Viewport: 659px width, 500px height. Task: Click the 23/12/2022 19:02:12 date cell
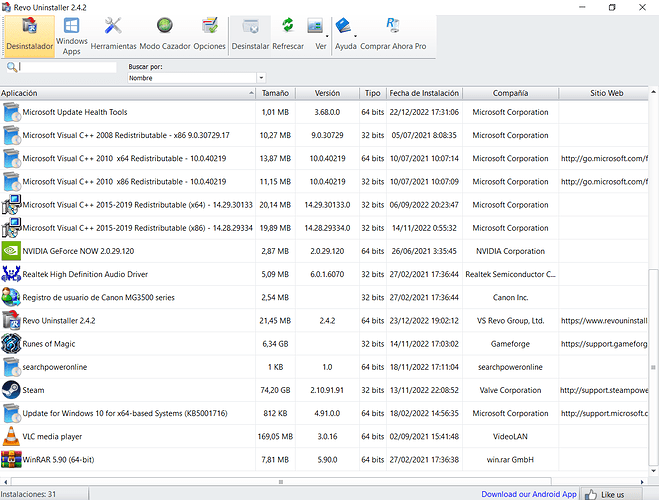click(x=424, y=321)
